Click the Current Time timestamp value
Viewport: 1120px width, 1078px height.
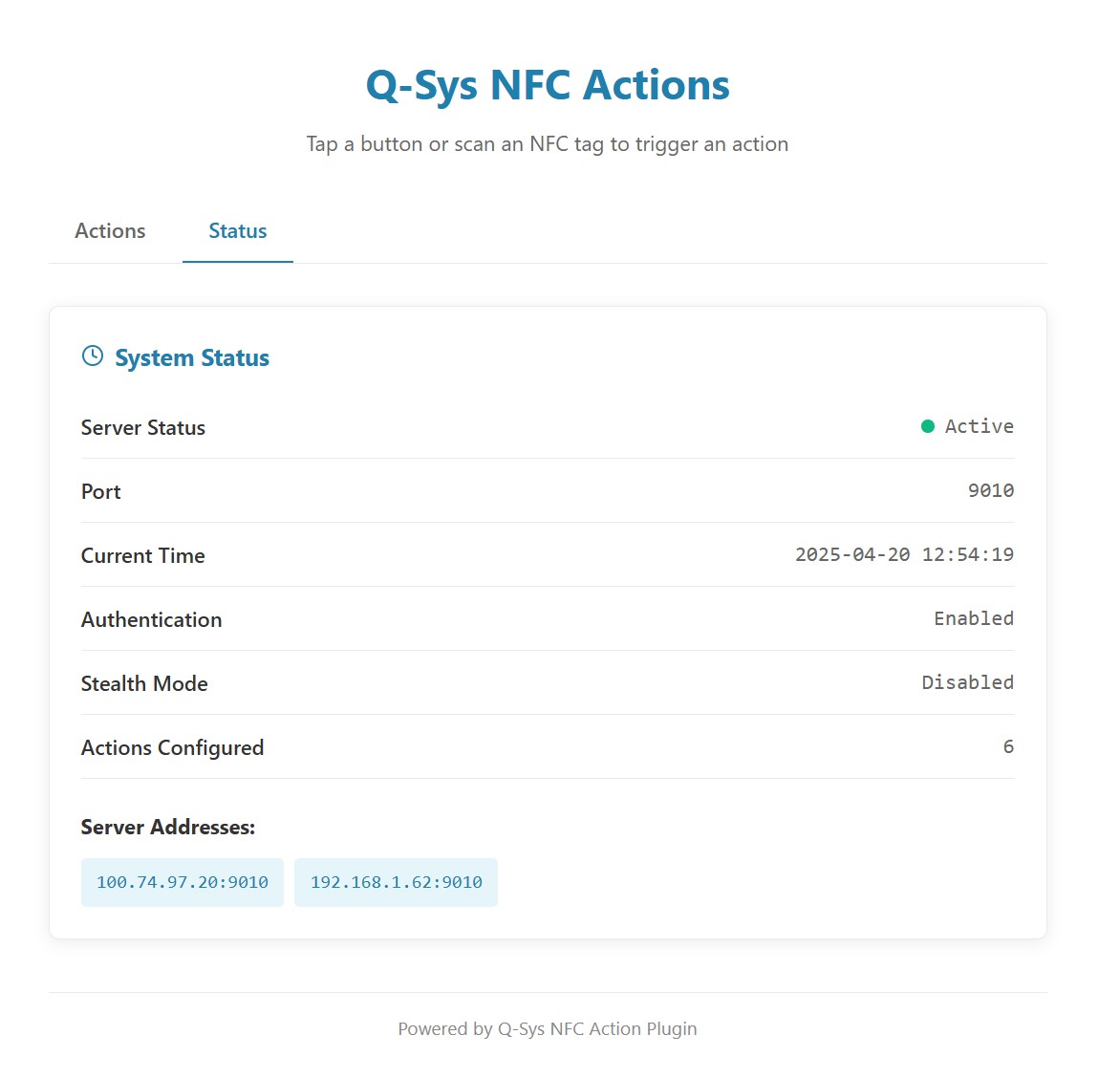coord(904,554)
